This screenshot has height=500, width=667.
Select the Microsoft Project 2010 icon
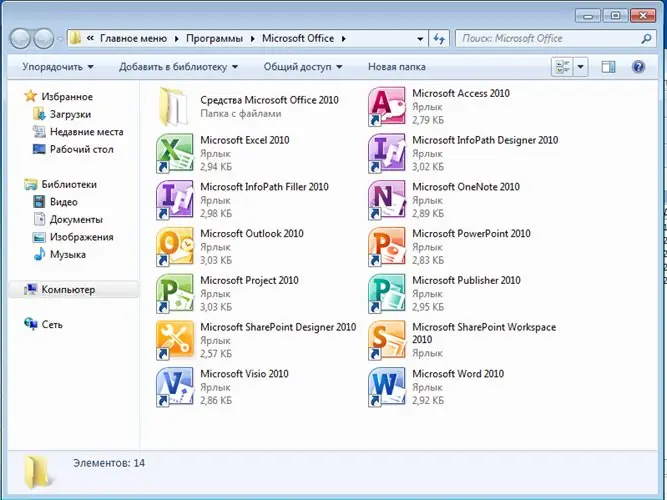click(175, 294)
